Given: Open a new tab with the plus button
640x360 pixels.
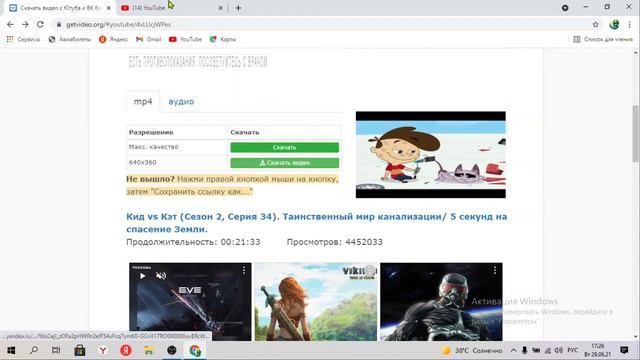Looking at the screenshot, I should coord(238,8).
